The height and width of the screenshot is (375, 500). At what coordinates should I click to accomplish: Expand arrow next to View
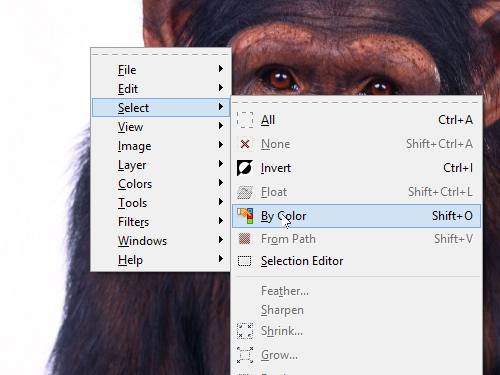click(221, 126)
